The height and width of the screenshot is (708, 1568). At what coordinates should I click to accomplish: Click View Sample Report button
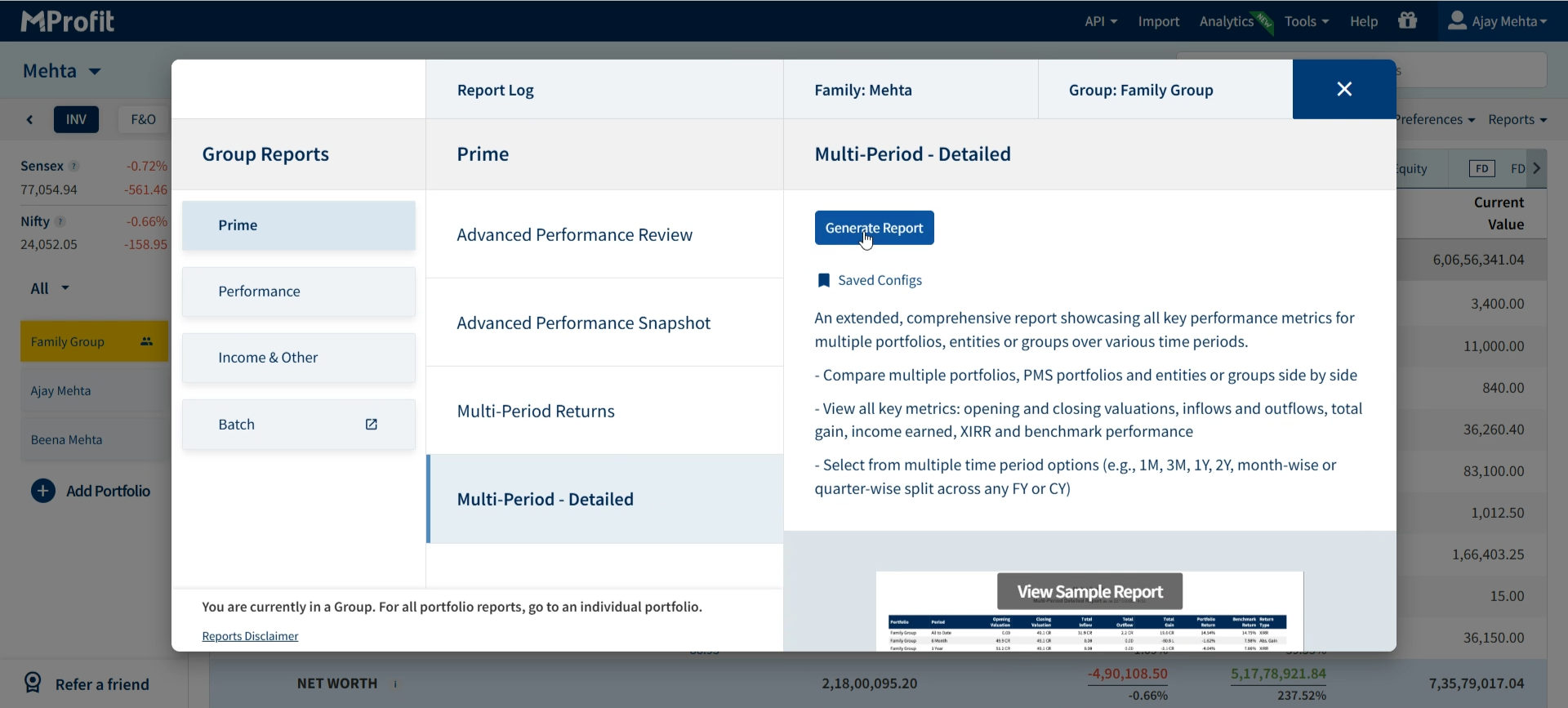pyautogui.click(x=1089, y=591)
